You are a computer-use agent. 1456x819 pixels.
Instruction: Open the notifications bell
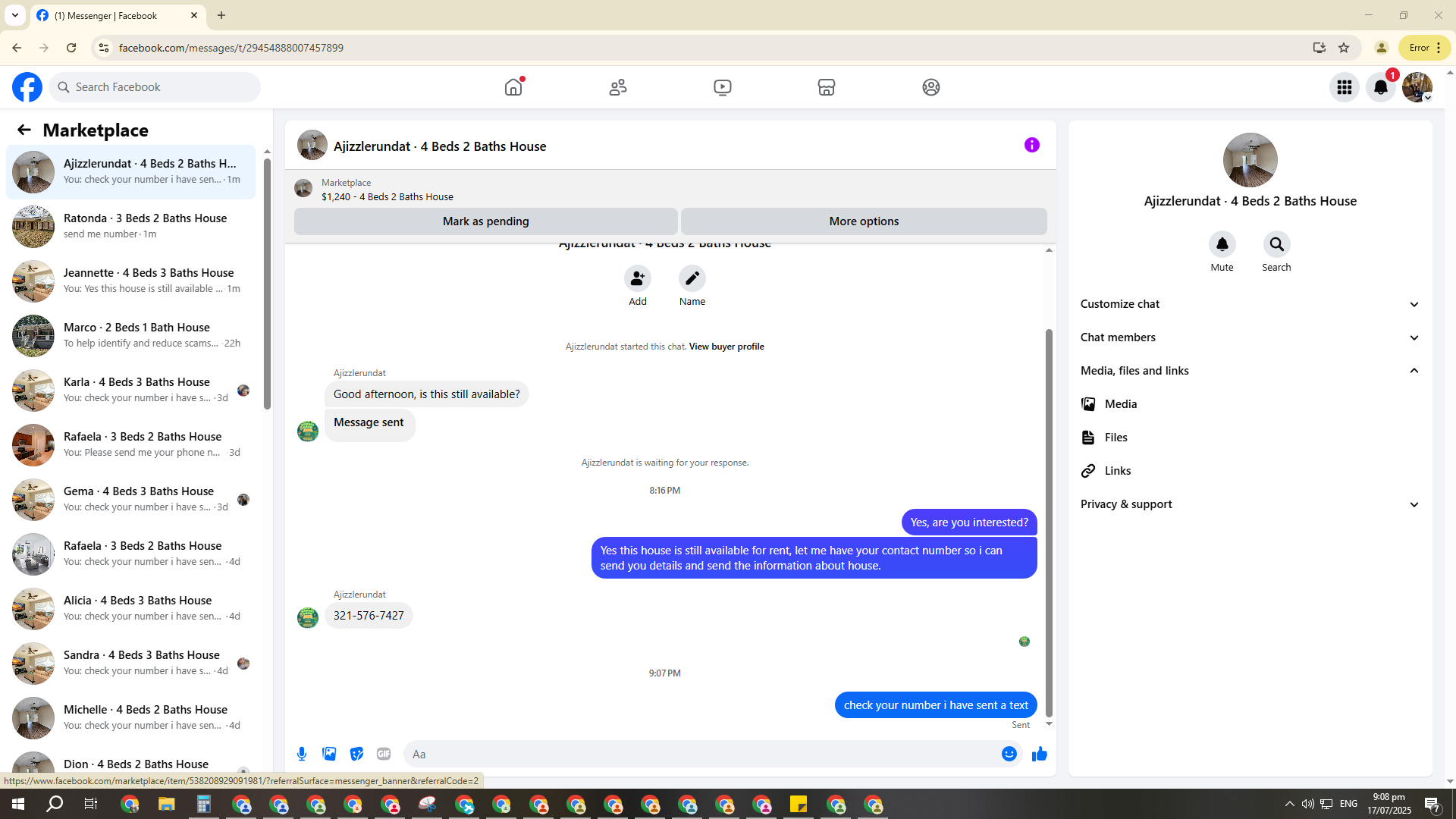pyautogui.click(x=1381, y=87)
